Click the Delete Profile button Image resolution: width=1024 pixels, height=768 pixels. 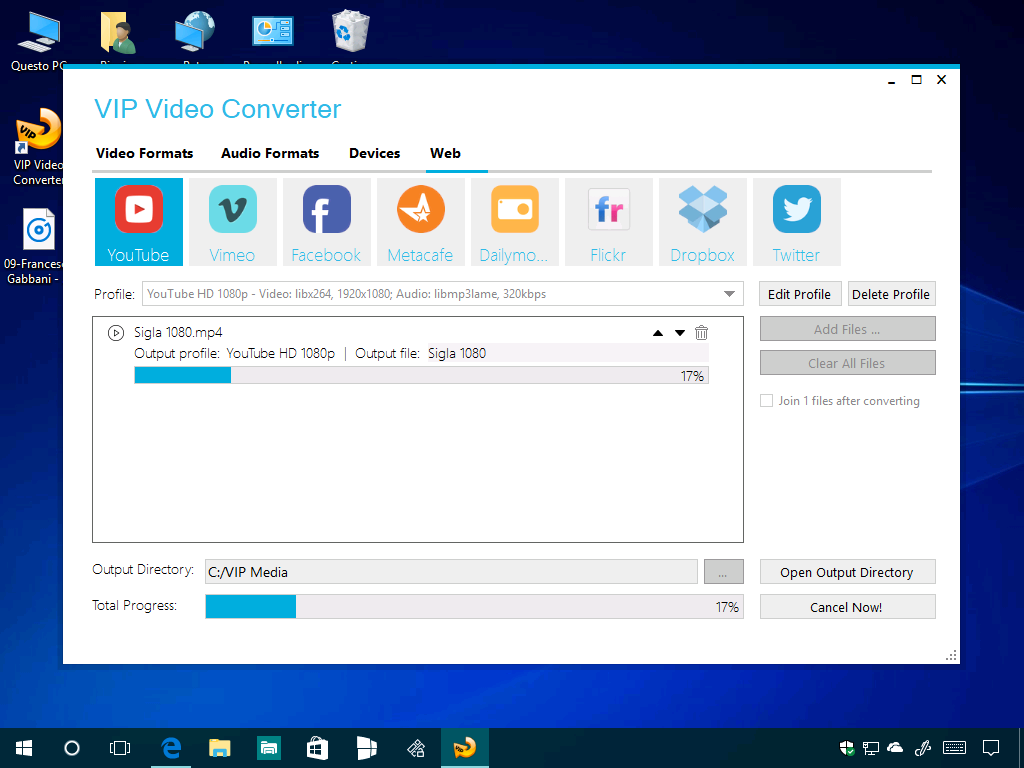click(x=891, y=294)
